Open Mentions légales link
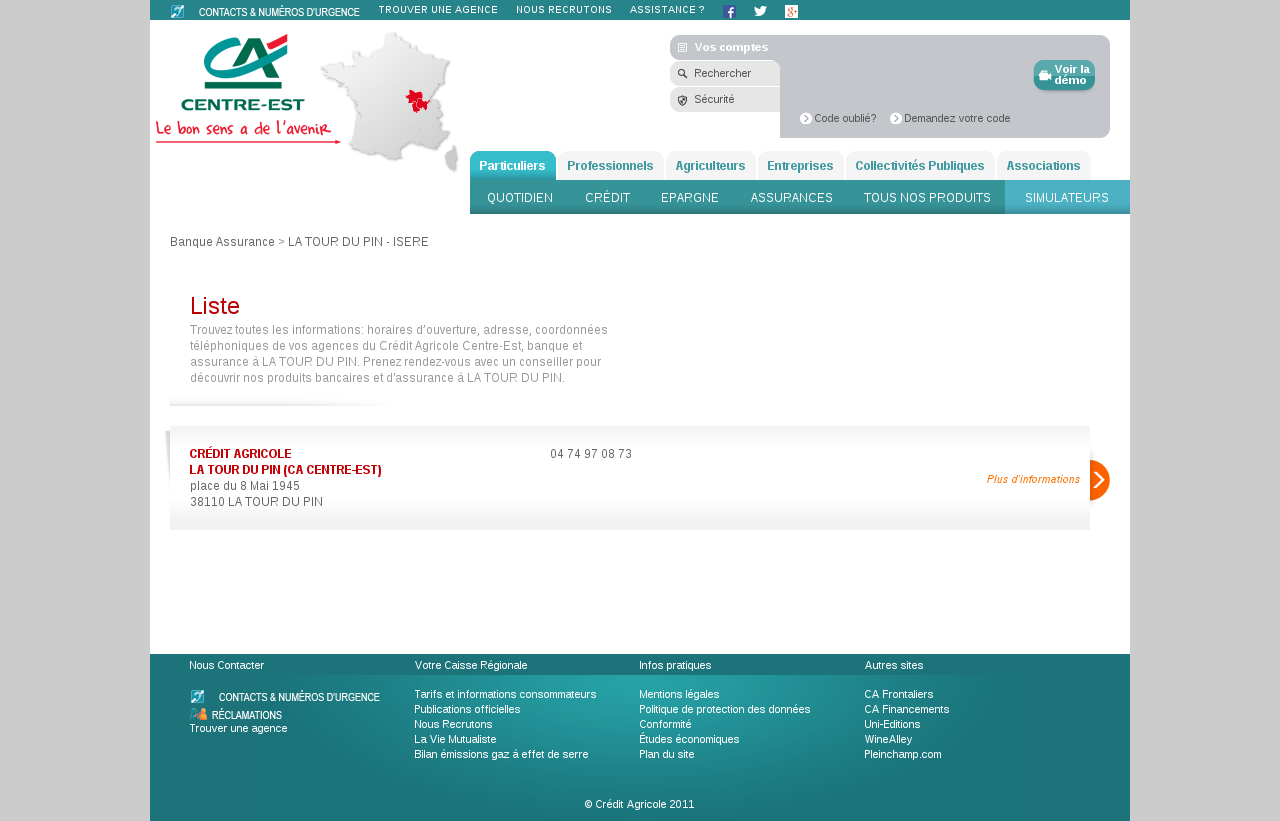This screenshot has height=821, width=1280. 679,694
